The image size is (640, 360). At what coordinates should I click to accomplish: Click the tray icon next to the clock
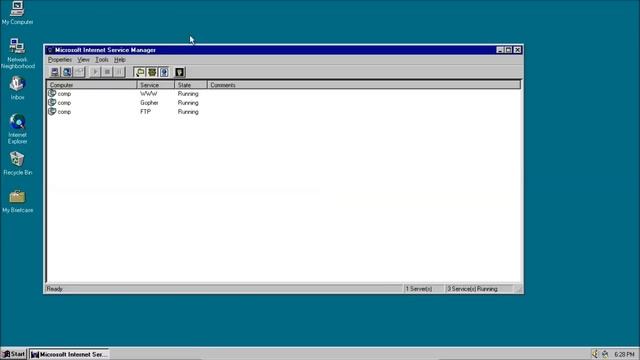point(605,354)
